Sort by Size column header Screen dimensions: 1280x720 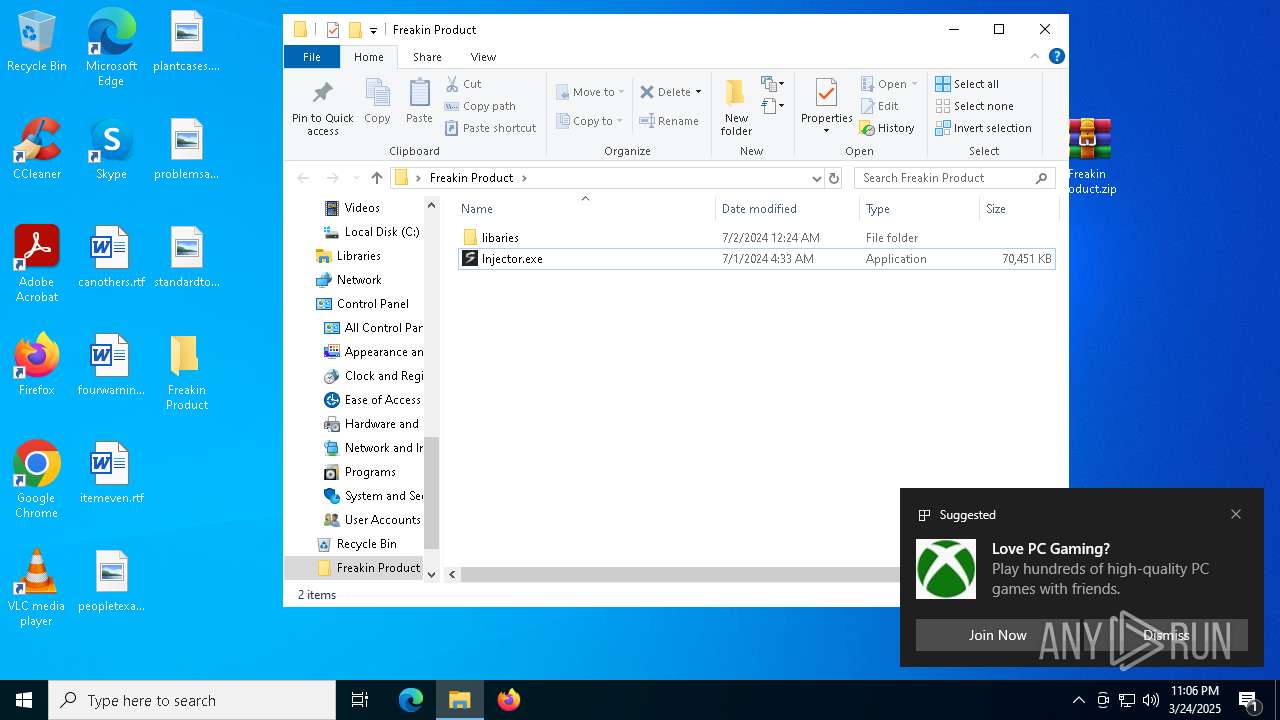(1019, 209)
